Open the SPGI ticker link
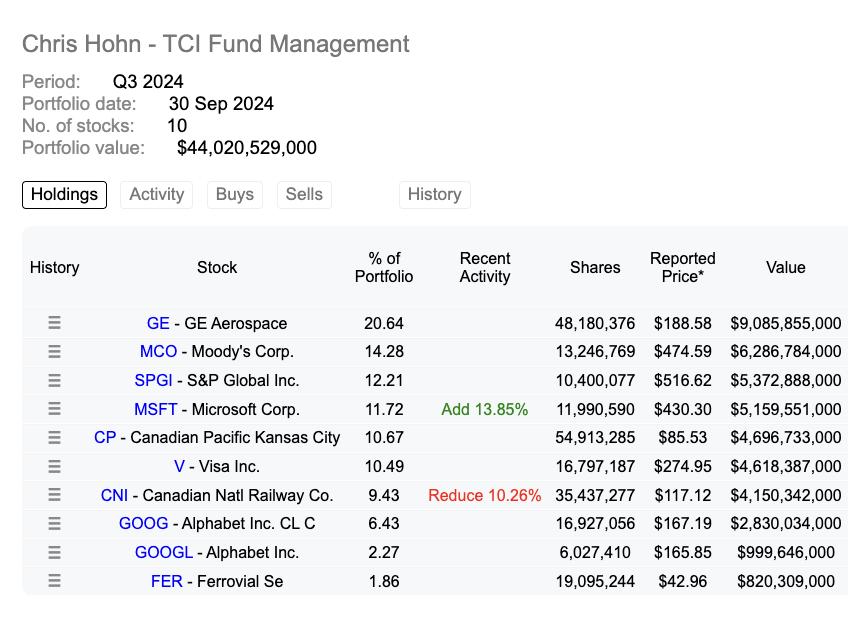866x620 pixels. pos(154,380)
